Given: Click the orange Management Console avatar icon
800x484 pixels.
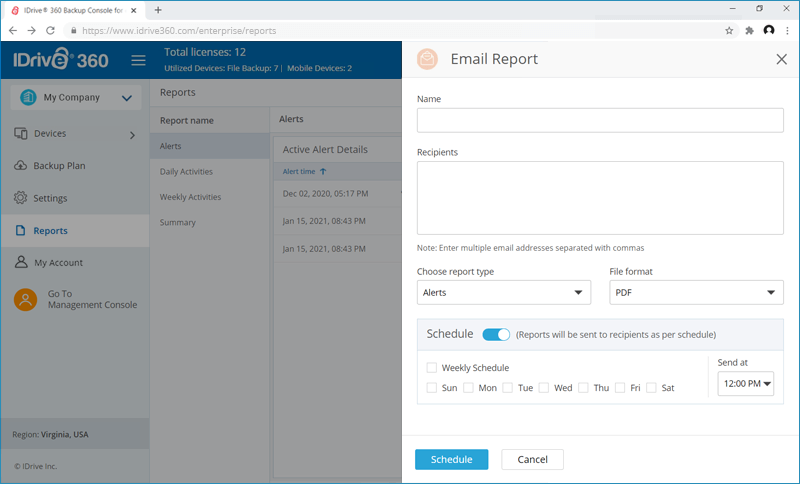Looking at the screenshot, I should 26,299.
